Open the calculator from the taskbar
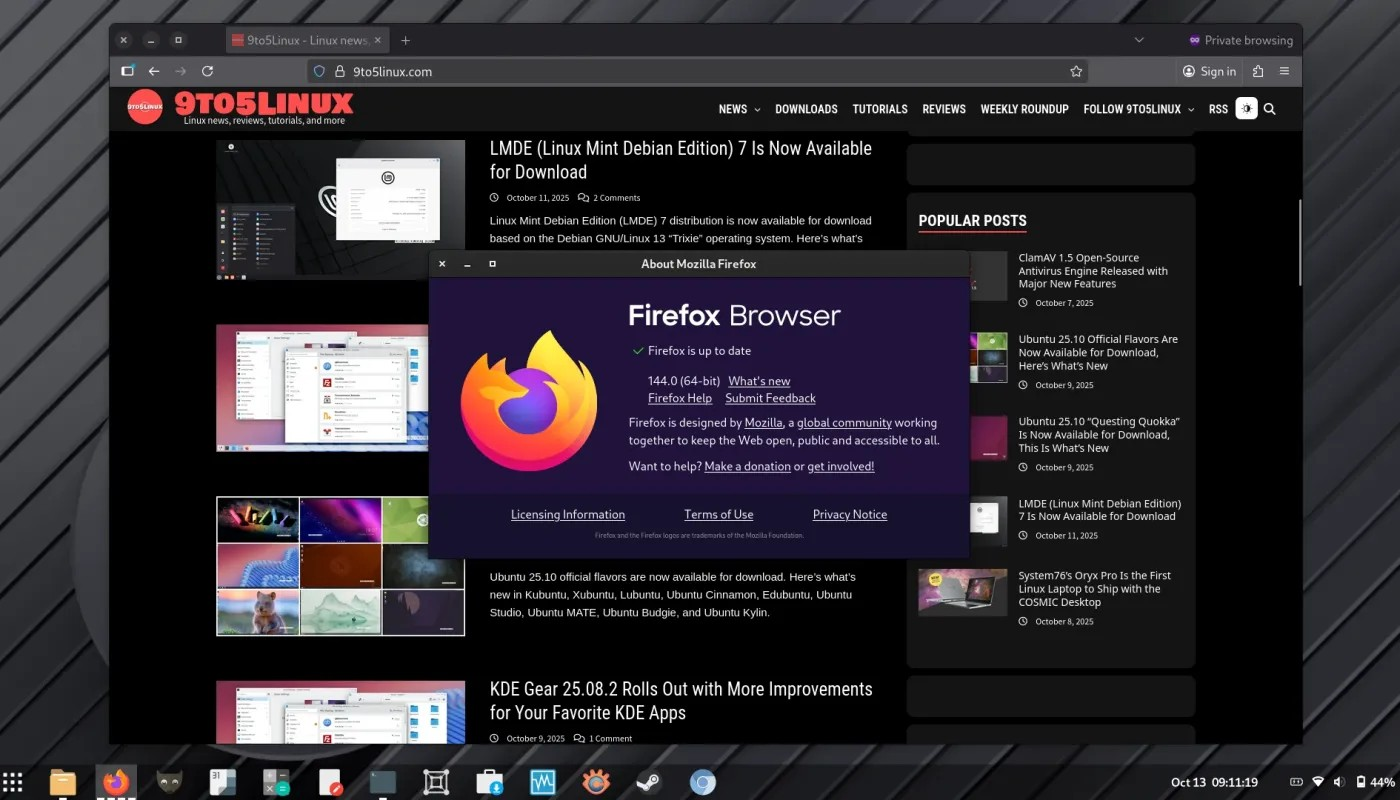Viewport: 1400px width, 800px height. 276,781
